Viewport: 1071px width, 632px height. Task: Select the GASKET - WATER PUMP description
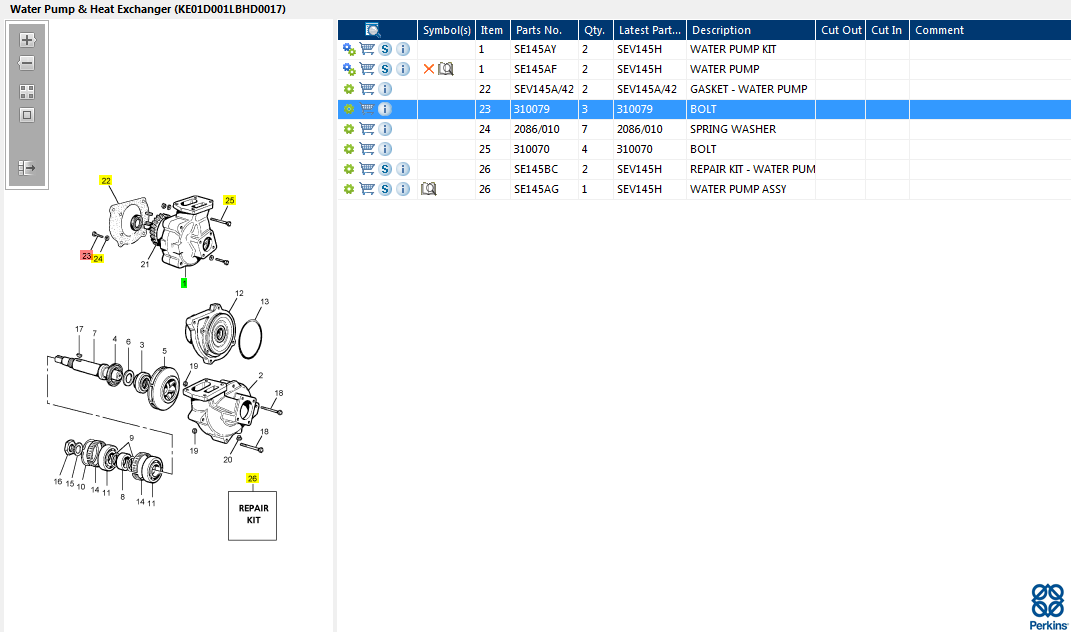751,89
